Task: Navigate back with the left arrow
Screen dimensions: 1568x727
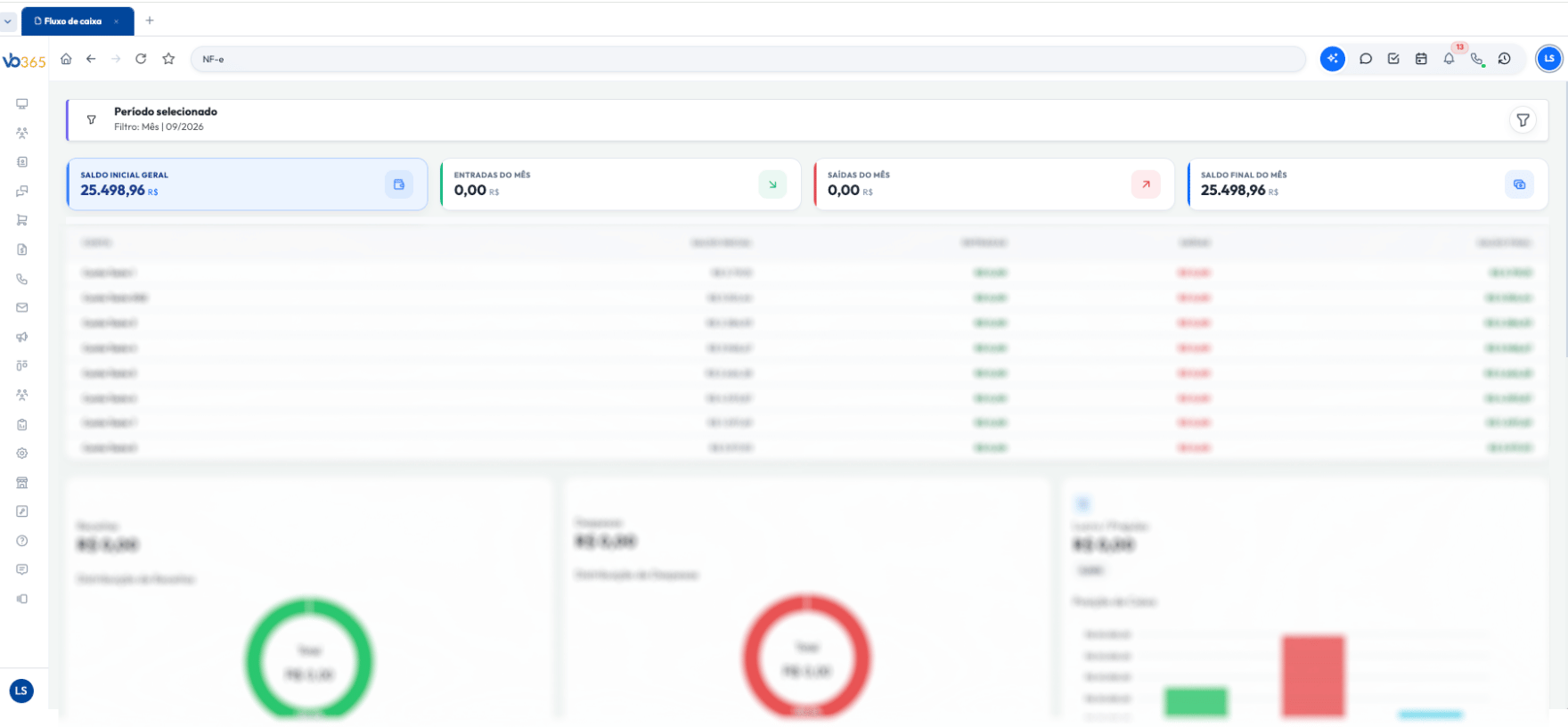Action: pos(91,59)
